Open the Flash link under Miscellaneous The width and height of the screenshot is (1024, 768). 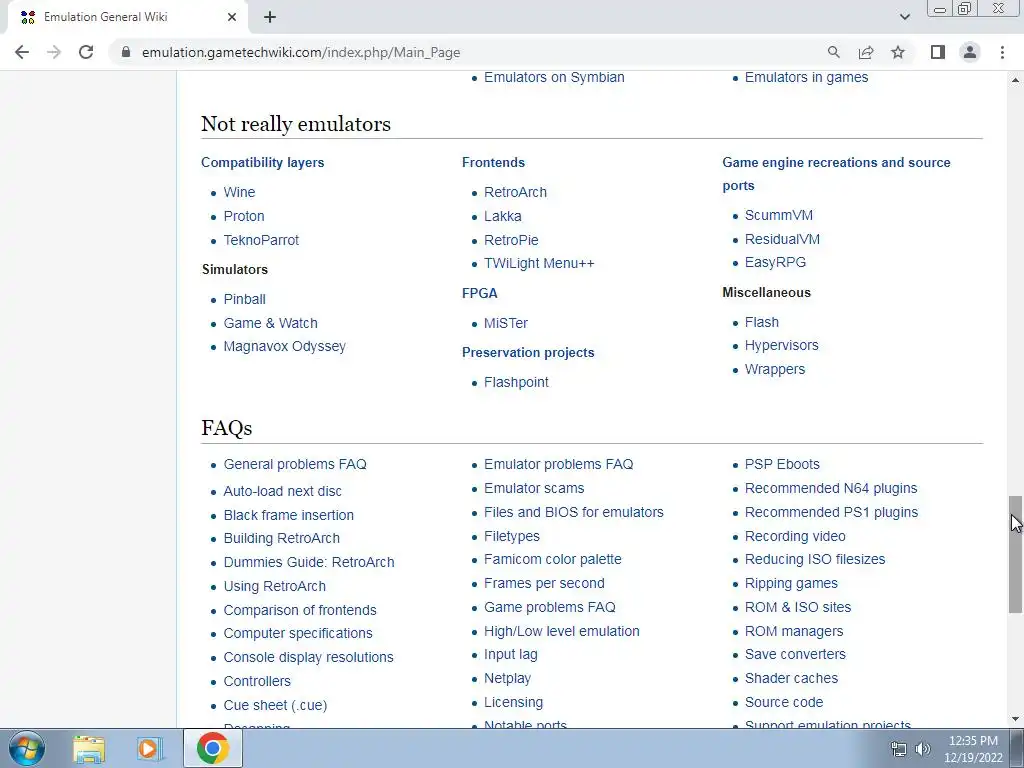[761, 323]
